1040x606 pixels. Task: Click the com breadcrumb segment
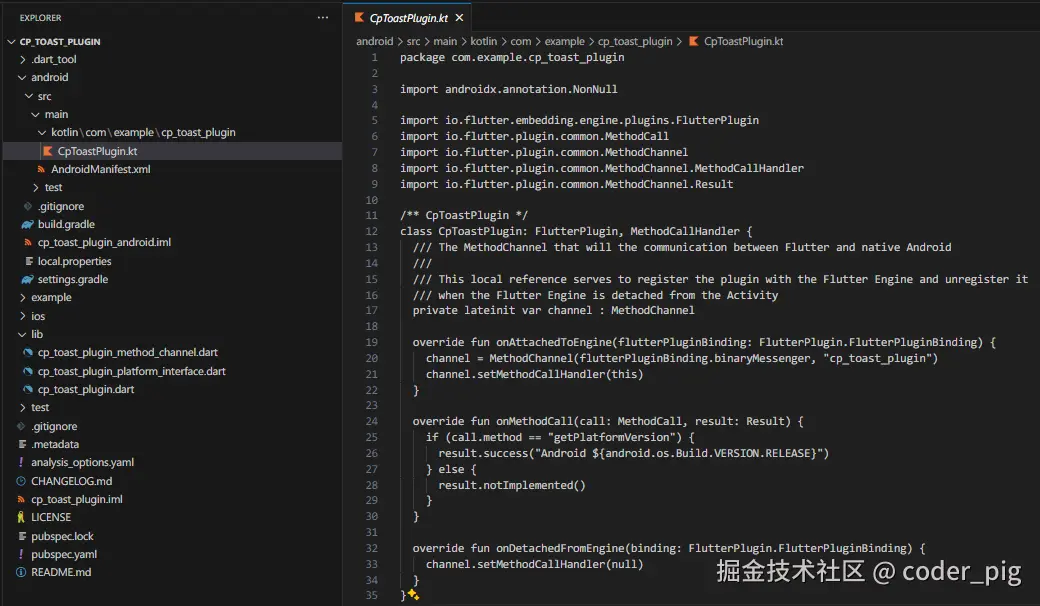click(521, 41)
